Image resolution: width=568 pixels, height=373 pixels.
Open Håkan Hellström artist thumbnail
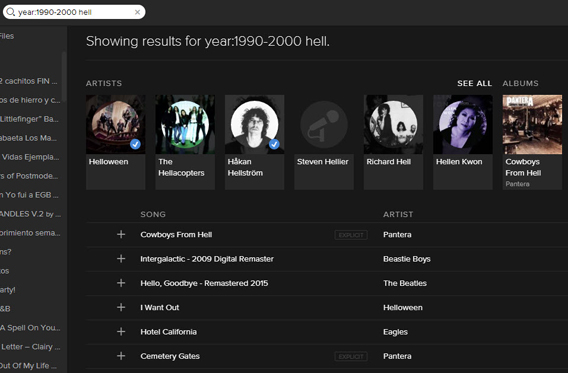pyautogui.click(x=255, y=124)
